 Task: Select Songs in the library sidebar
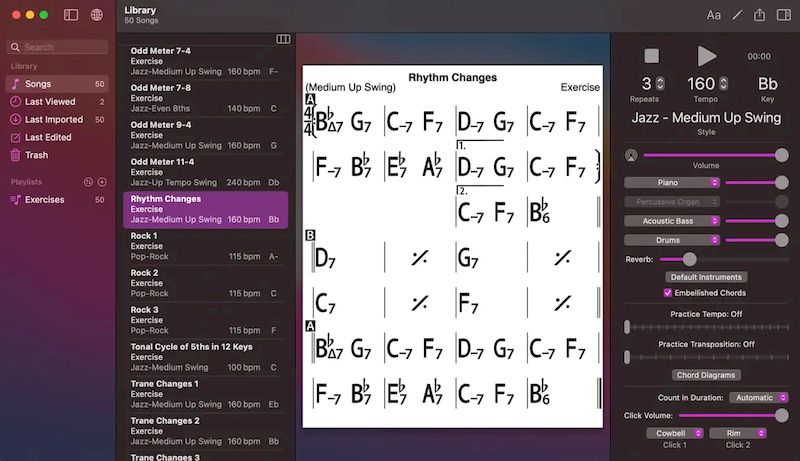pyautogui.click(x=57, y=84)
